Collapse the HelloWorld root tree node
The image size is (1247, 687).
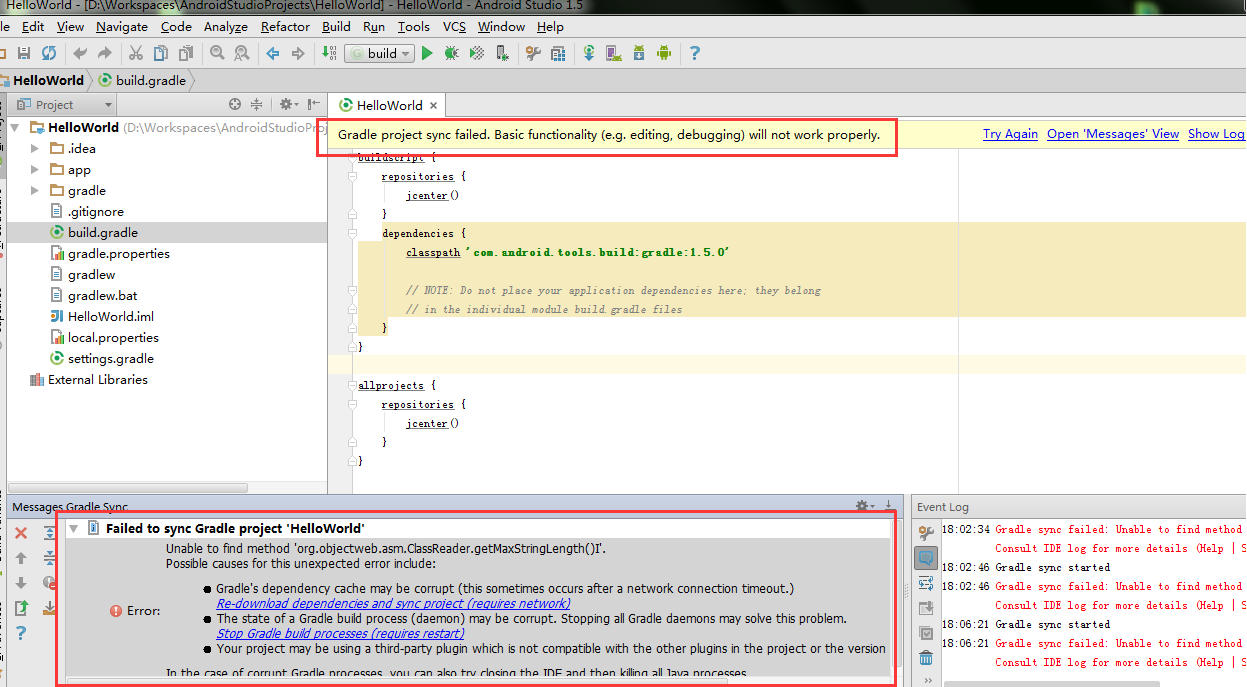coord(15,127)
